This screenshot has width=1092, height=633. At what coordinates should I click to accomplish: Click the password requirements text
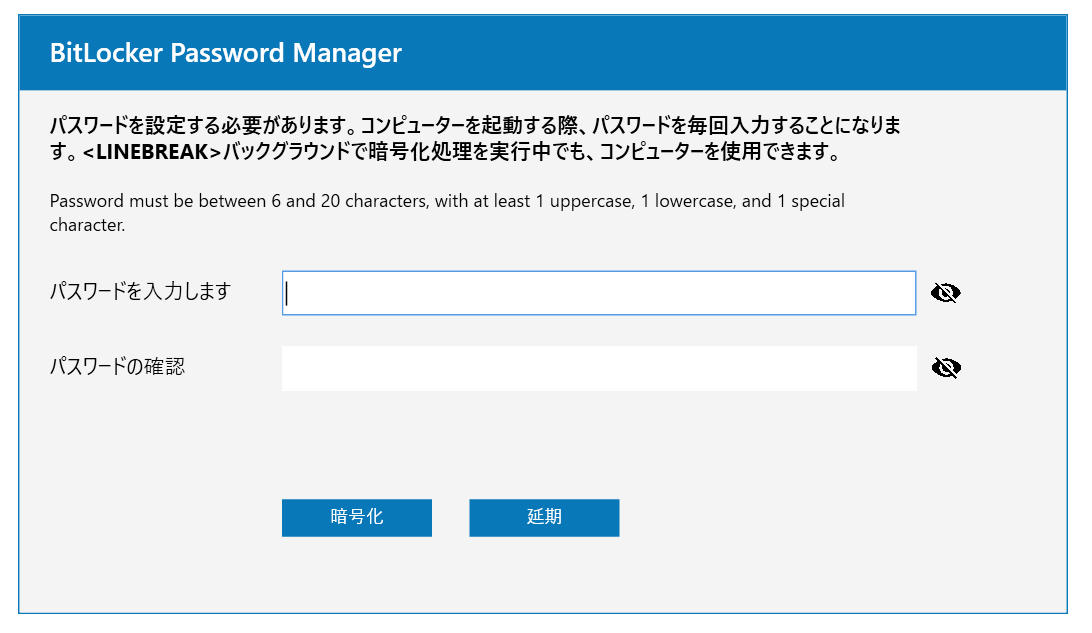pos(447,212)
